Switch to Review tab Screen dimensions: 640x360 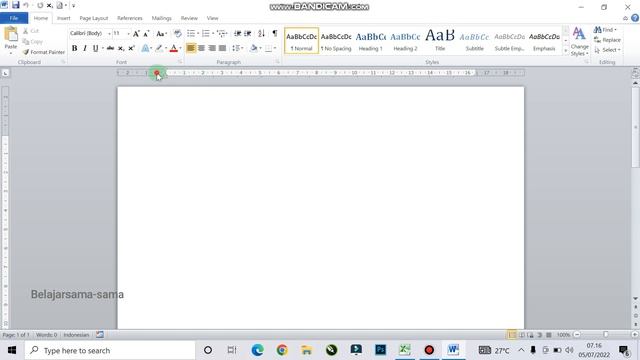(189, 18)
